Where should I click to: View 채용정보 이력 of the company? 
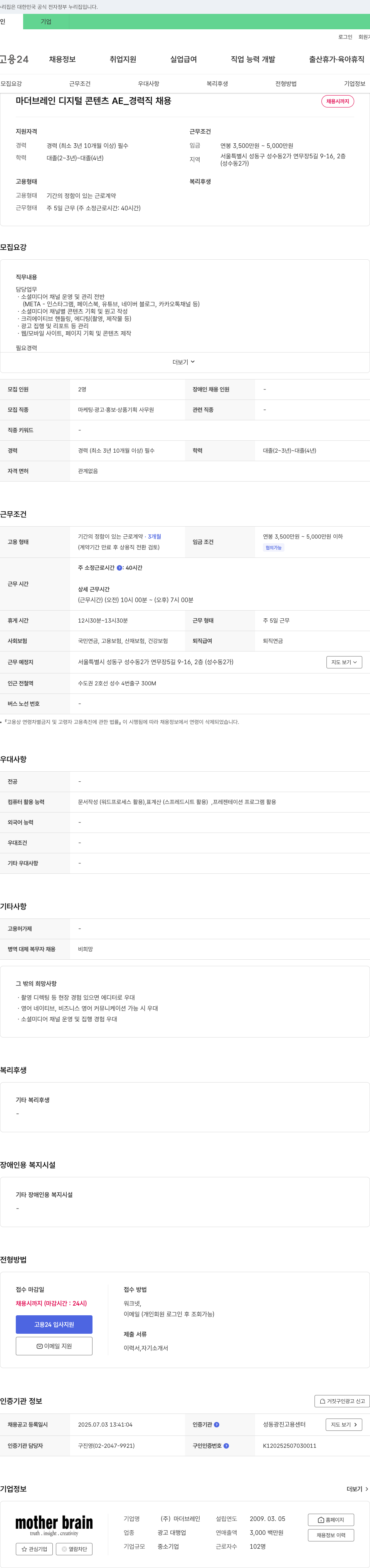coord(331,1535)
